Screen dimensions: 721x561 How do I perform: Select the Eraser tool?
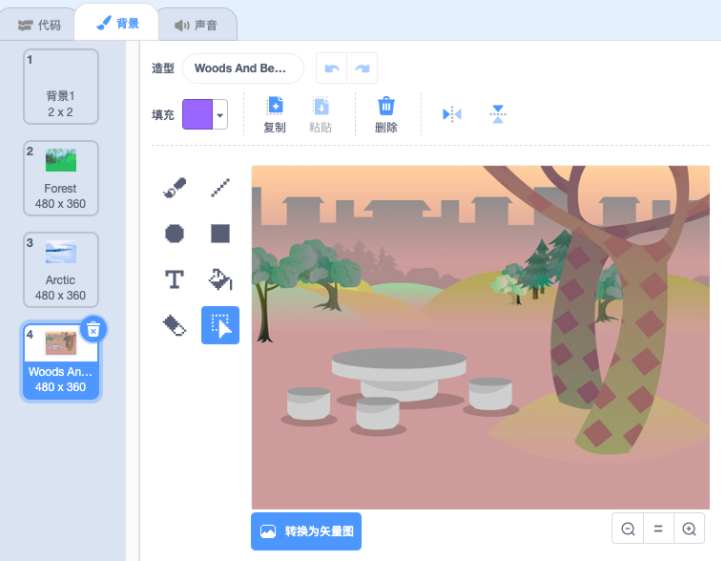(x=174, y=325)
